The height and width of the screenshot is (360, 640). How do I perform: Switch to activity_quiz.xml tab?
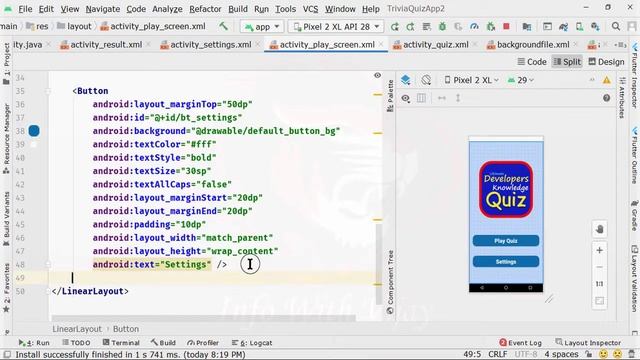(x=436, y=44)
